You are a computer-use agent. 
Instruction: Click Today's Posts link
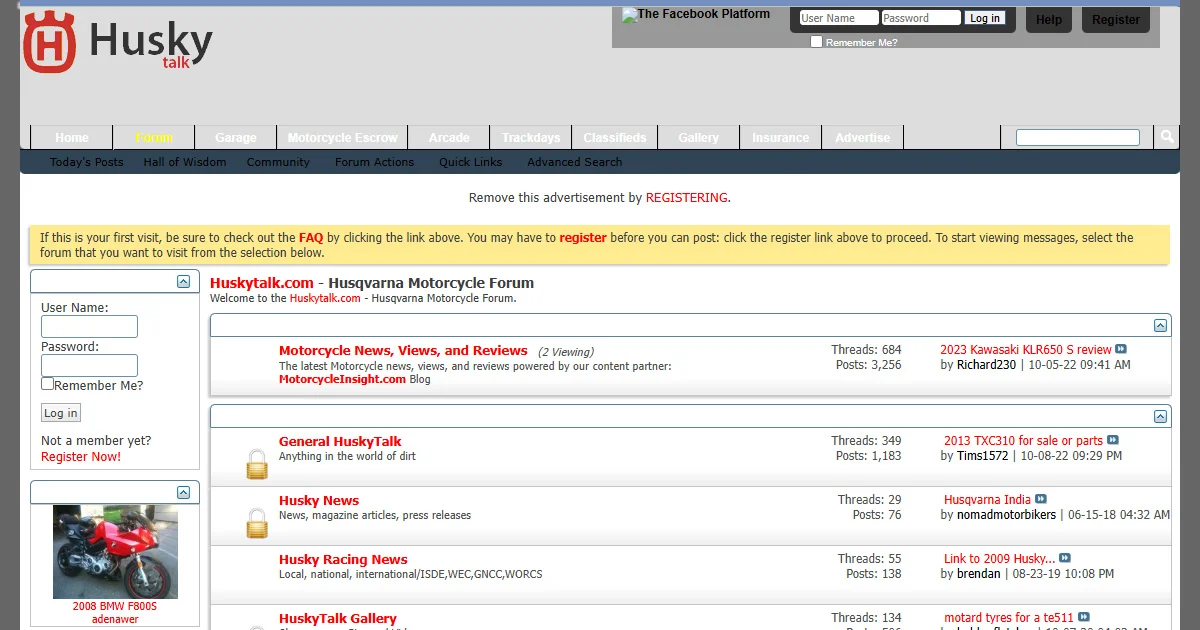pyautogui.click(x=87, y=162)
